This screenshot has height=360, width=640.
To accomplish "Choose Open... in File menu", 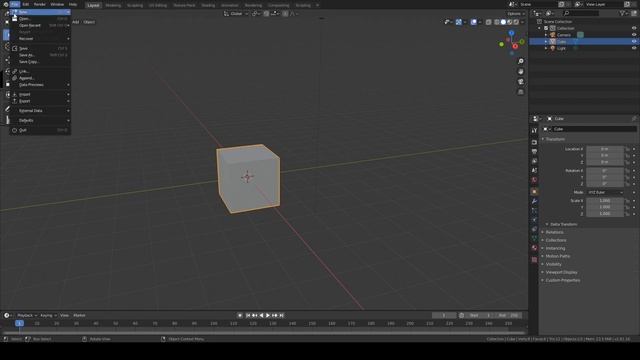I will point(40,19).
